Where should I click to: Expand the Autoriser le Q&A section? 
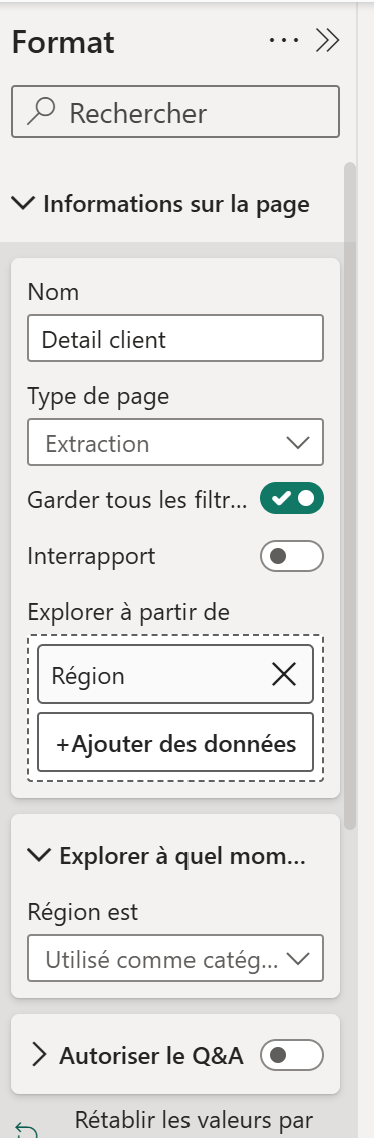coord(39,1055)
